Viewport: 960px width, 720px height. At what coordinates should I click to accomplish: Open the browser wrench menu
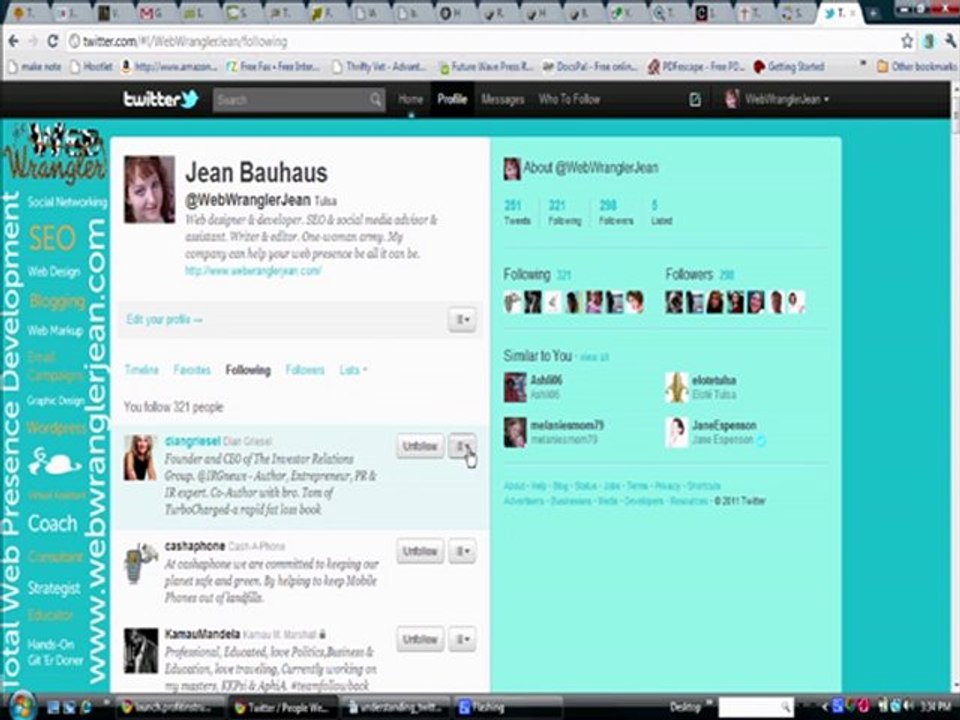(x=950, y=41)
